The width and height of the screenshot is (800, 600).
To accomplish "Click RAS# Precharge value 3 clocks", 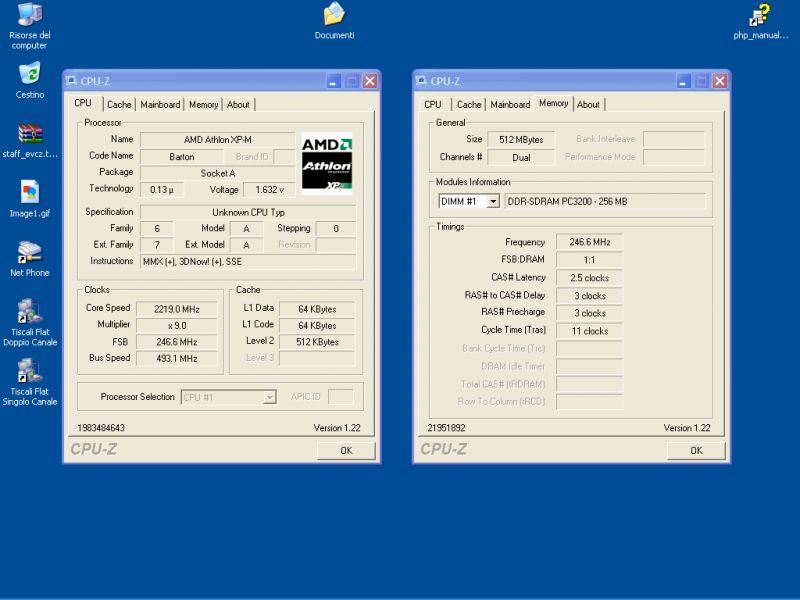I will 590,313.
